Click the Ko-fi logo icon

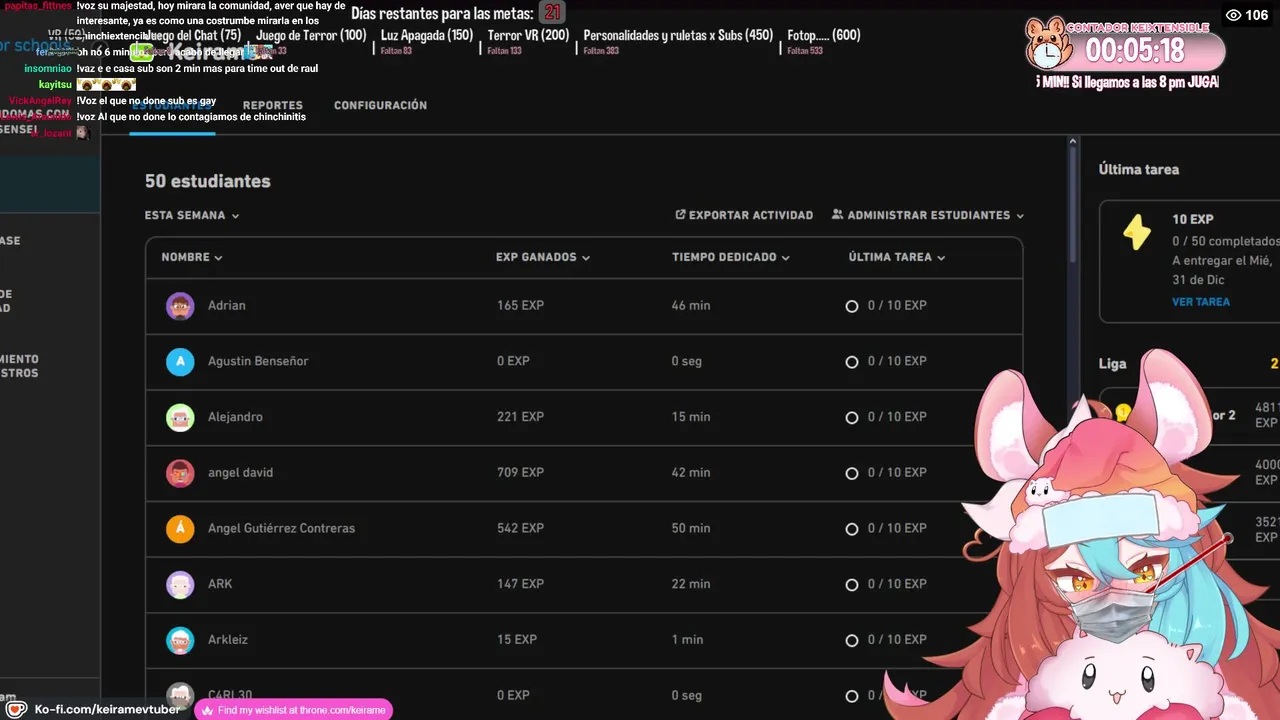(16, 709)
